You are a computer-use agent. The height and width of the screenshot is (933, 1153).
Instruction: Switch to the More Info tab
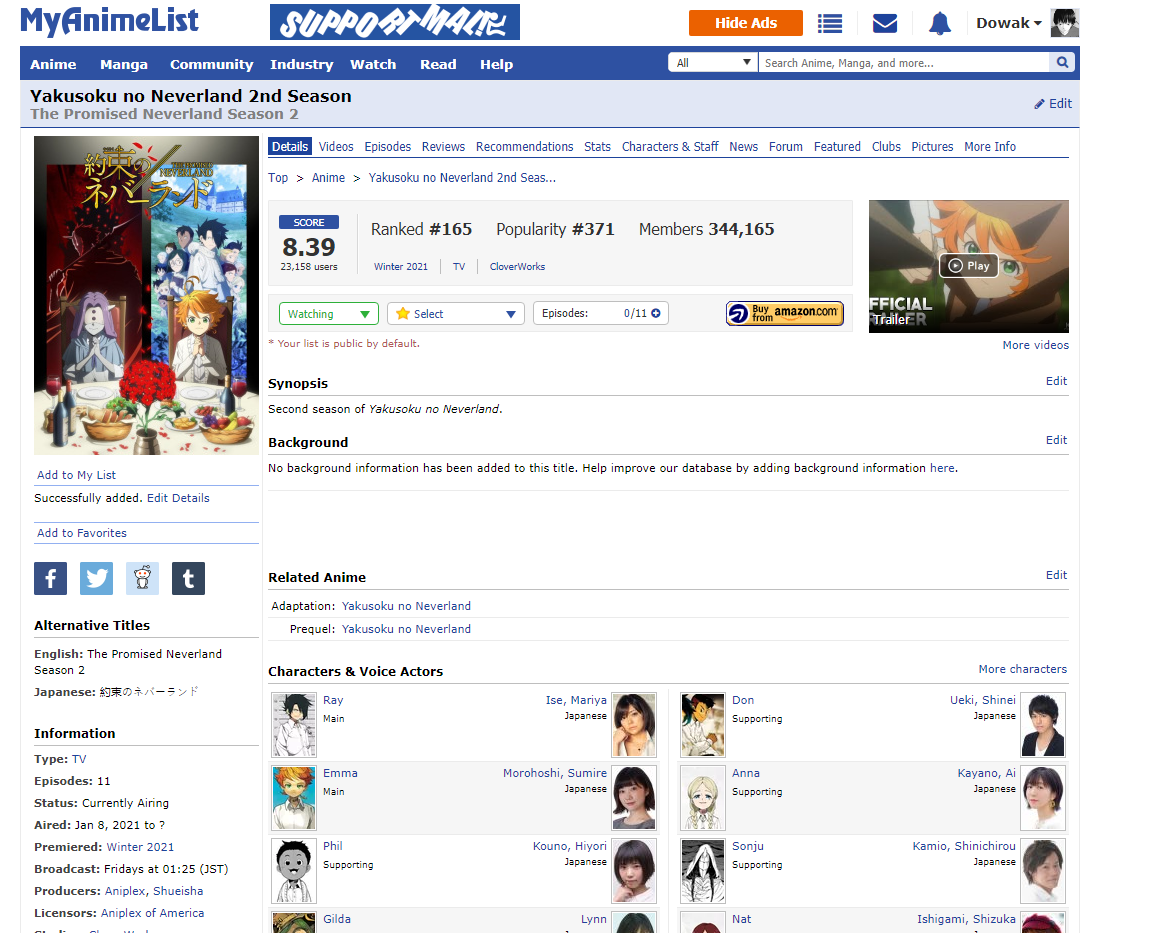pos(990,146)
